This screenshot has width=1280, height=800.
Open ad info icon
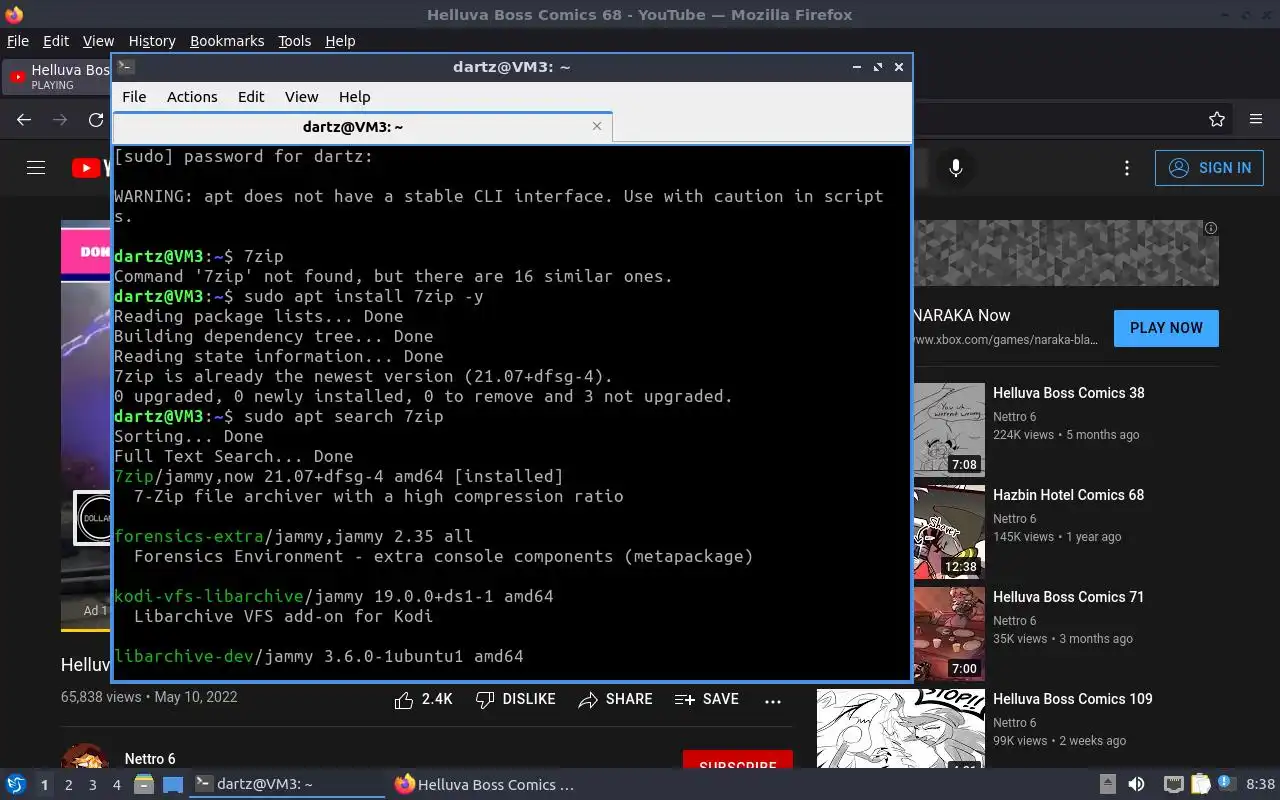[x=1211, y=228]
